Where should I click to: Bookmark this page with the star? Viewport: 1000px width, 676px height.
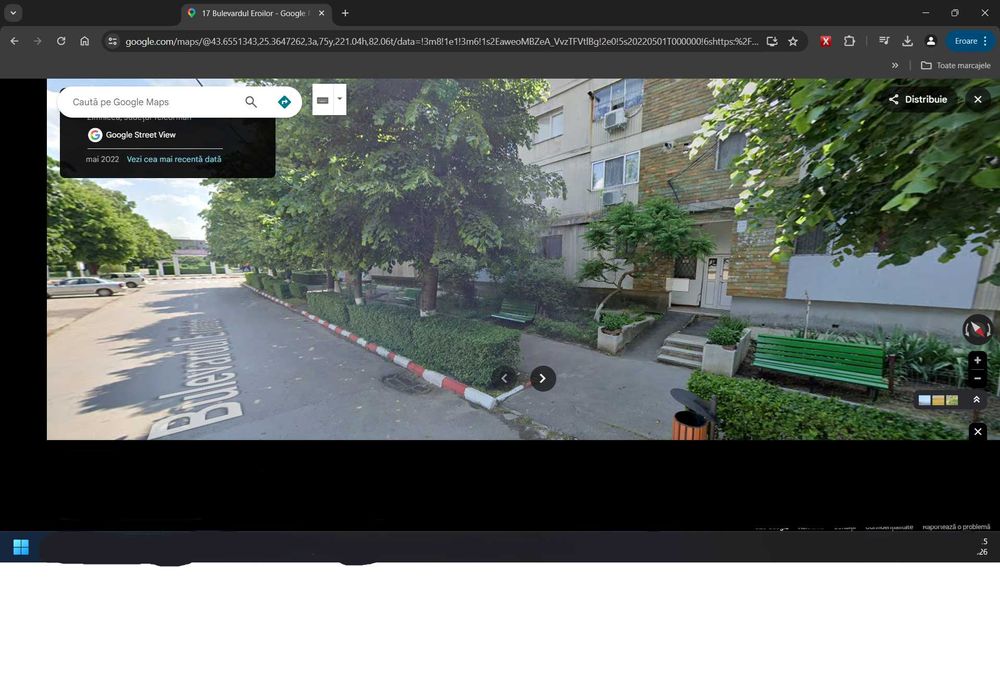(793, 41)
